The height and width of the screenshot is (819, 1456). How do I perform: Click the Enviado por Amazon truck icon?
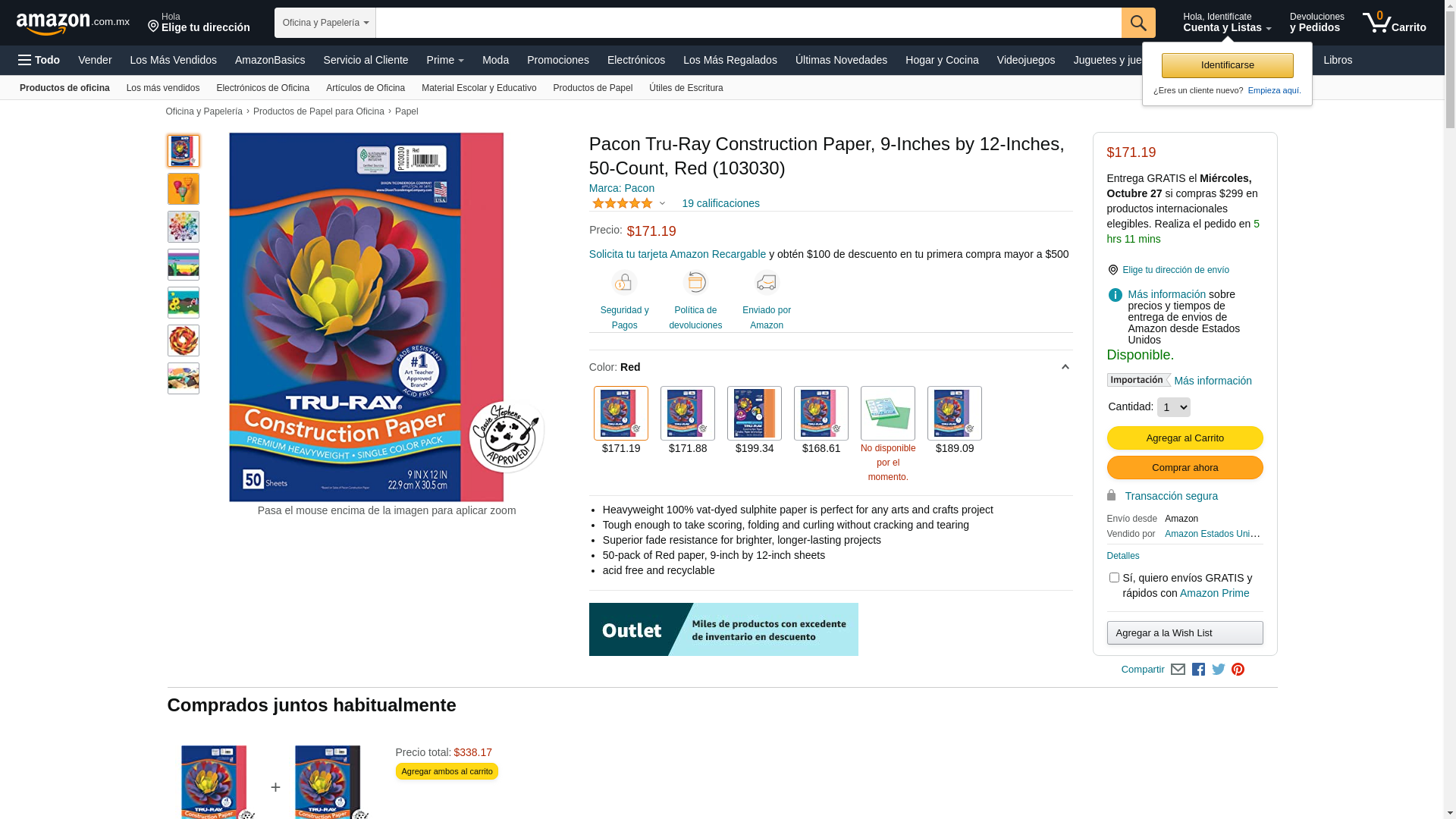tap(767, 283)
